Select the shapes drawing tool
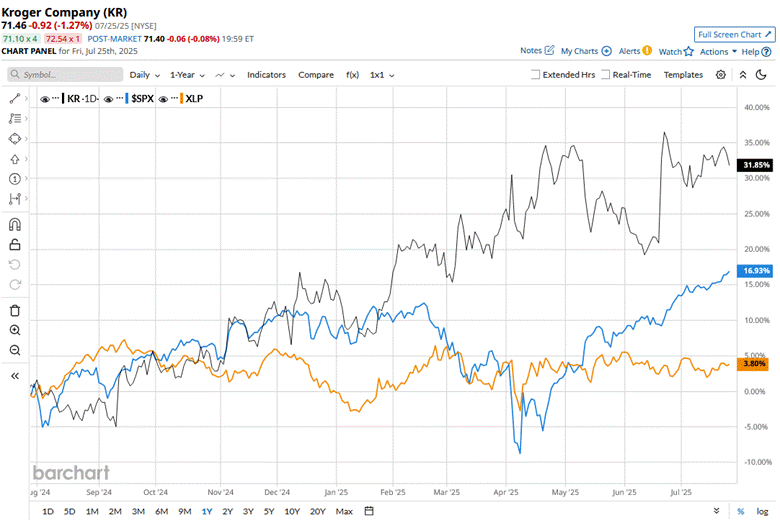 (14, 139)
